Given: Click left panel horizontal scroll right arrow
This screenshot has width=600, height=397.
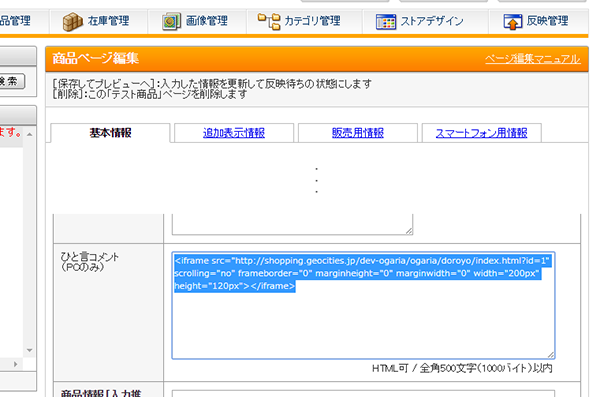Looking at the screenshot, I should tap(15, 364).
